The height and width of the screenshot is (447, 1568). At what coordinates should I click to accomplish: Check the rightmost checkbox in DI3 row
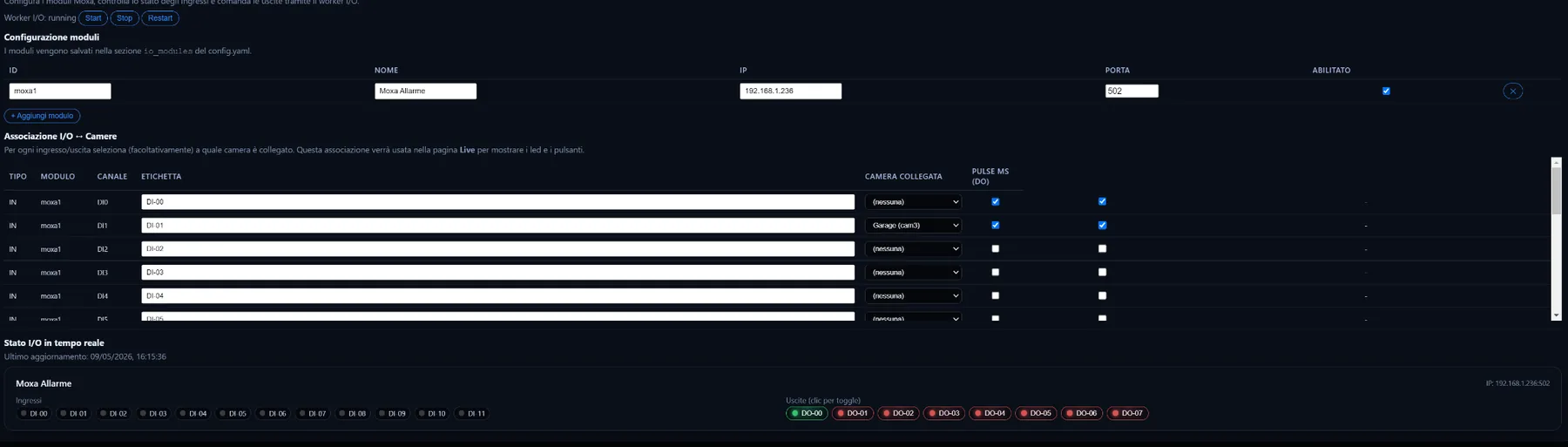[1102, 272]
